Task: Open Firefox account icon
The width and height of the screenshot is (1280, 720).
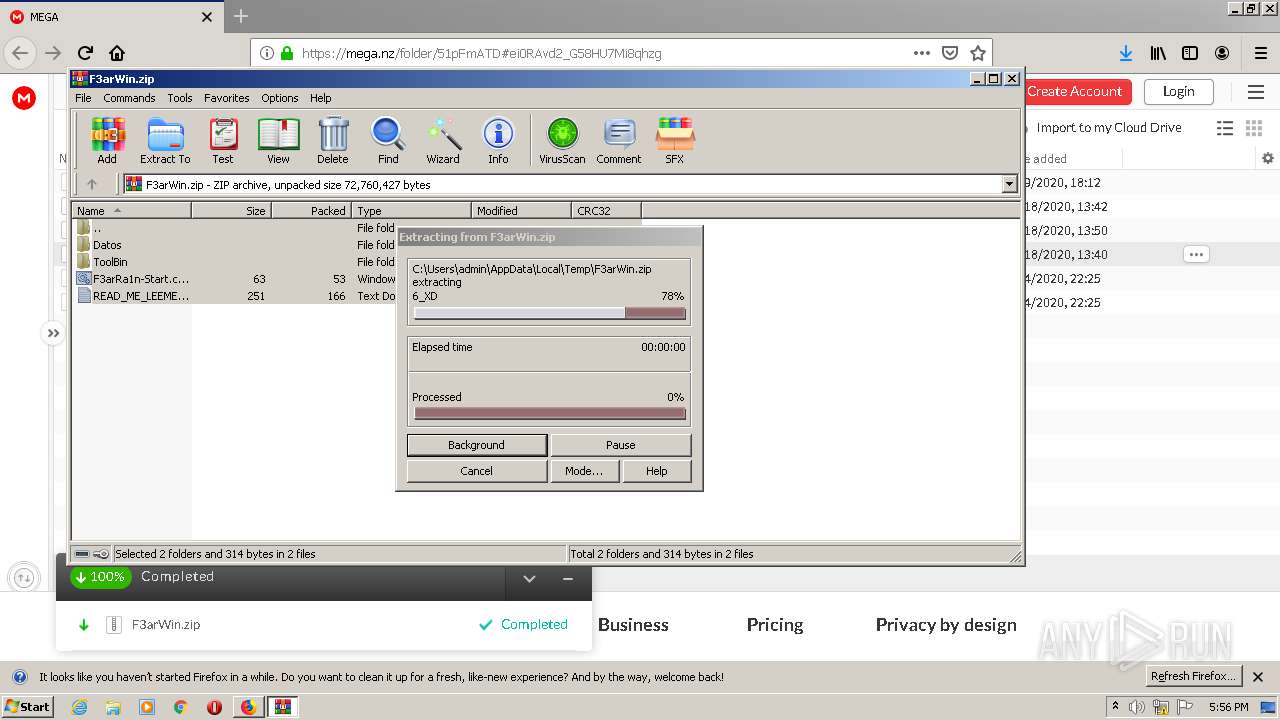Action: tap(1222, 53)
